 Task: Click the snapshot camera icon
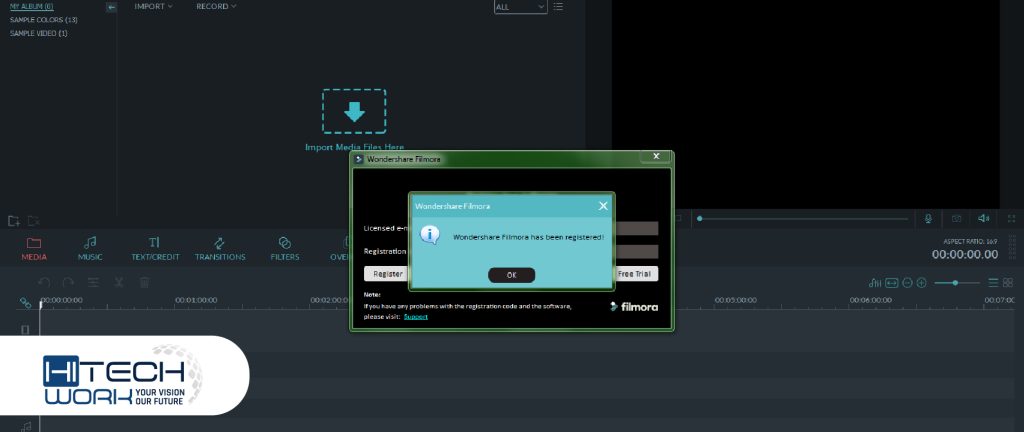[x=956, y=219]
